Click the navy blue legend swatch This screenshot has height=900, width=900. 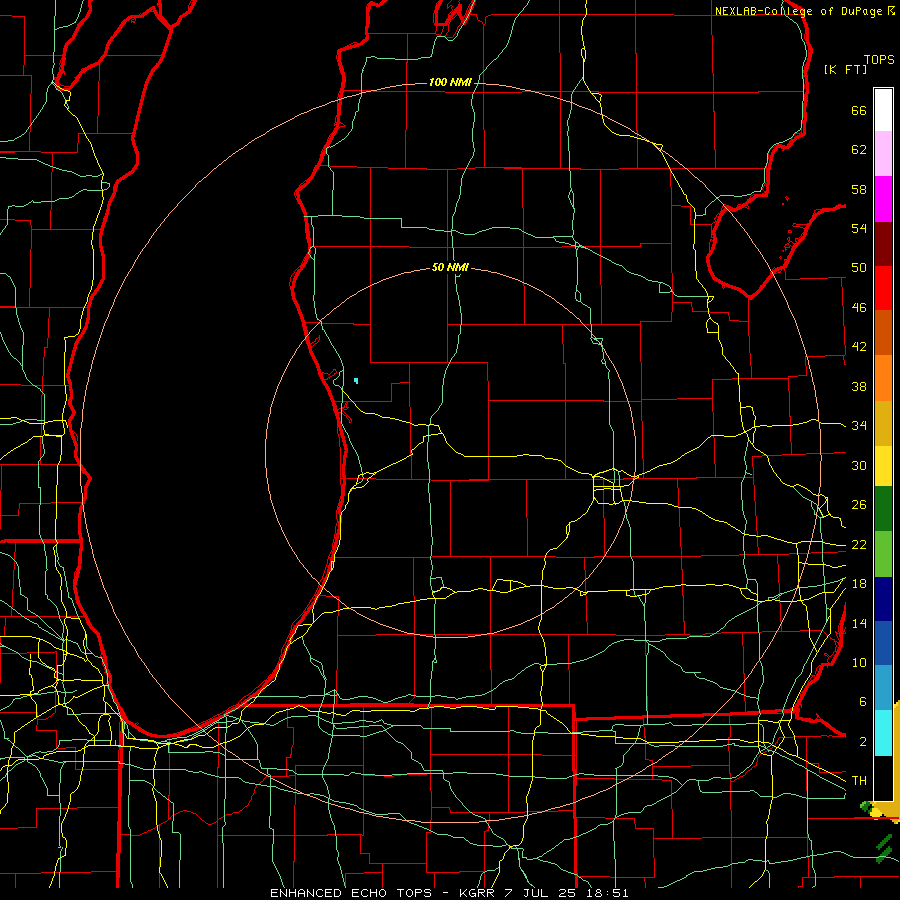click(883, 599)
